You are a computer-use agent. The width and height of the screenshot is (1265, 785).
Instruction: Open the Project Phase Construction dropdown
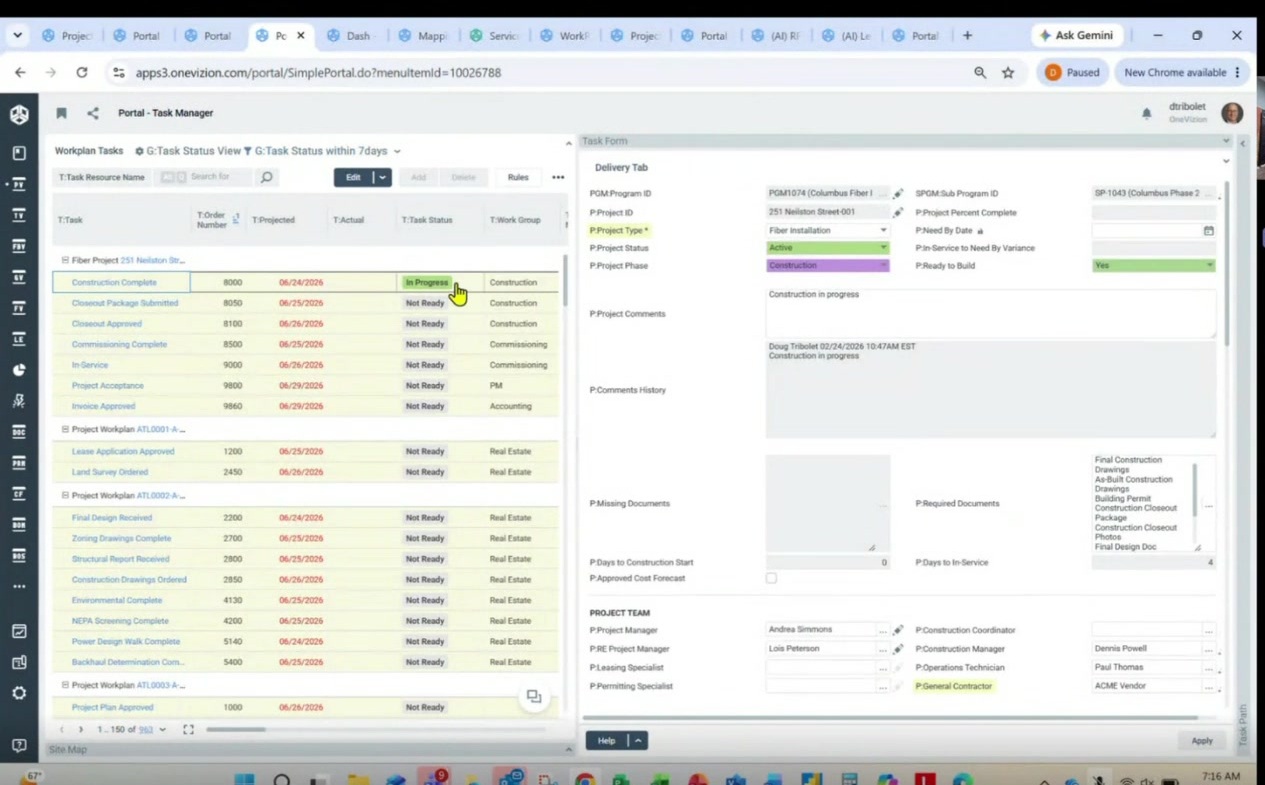click(x=827, y=266)
